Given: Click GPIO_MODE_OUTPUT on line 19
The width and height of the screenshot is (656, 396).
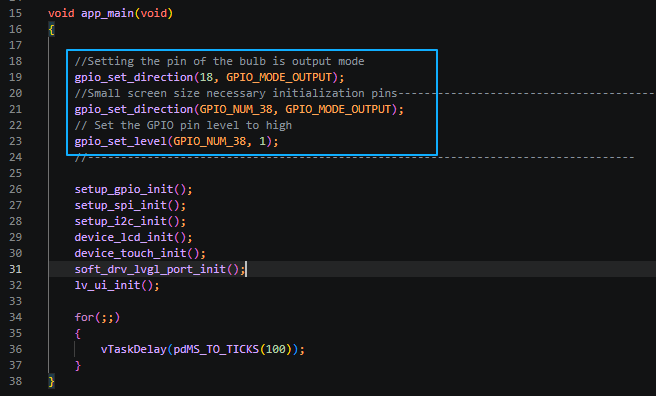Looking at the screenshot, I should click(x=279, y=77).
